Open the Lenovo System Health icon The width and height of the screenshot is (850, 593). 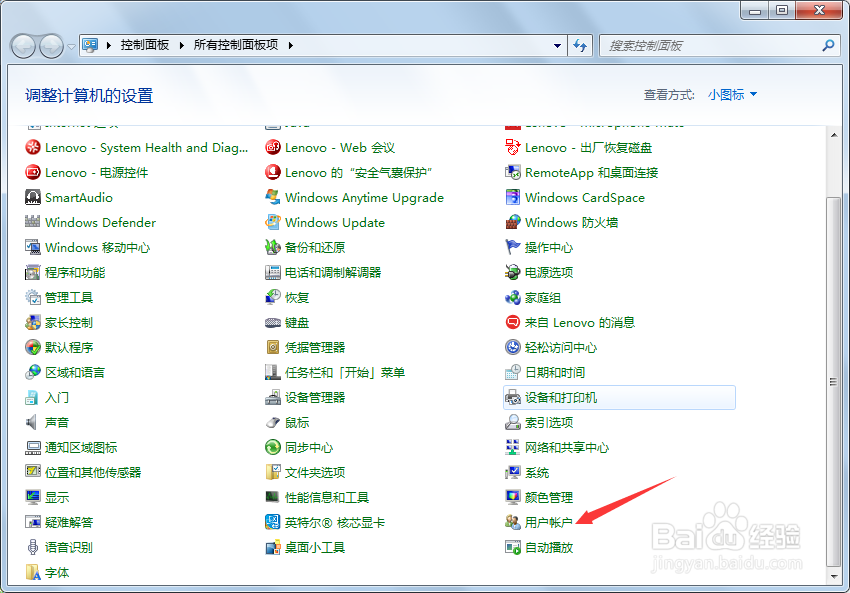pyautogui.click(x=33, y=147)
